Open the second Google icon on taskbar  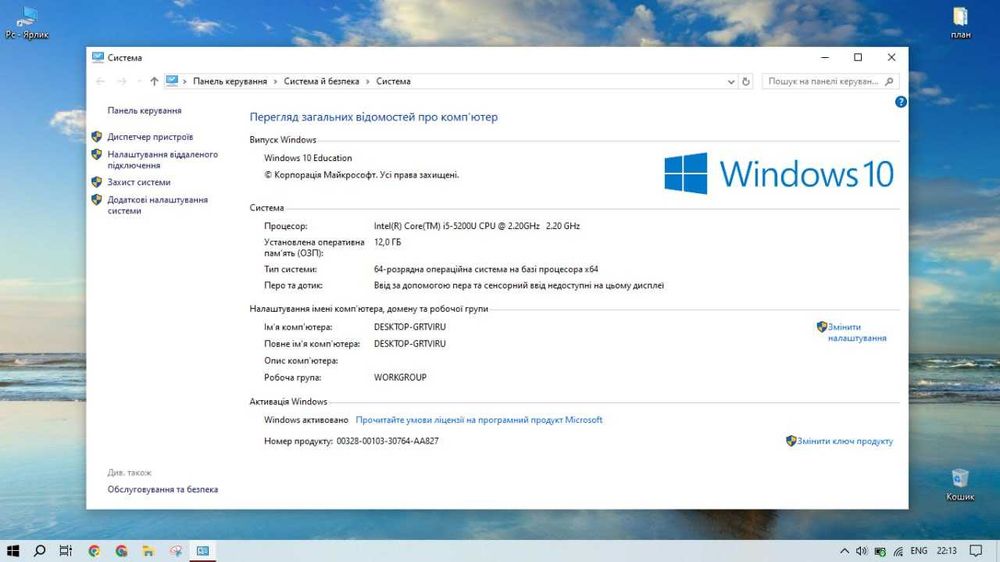pos(122,551)
